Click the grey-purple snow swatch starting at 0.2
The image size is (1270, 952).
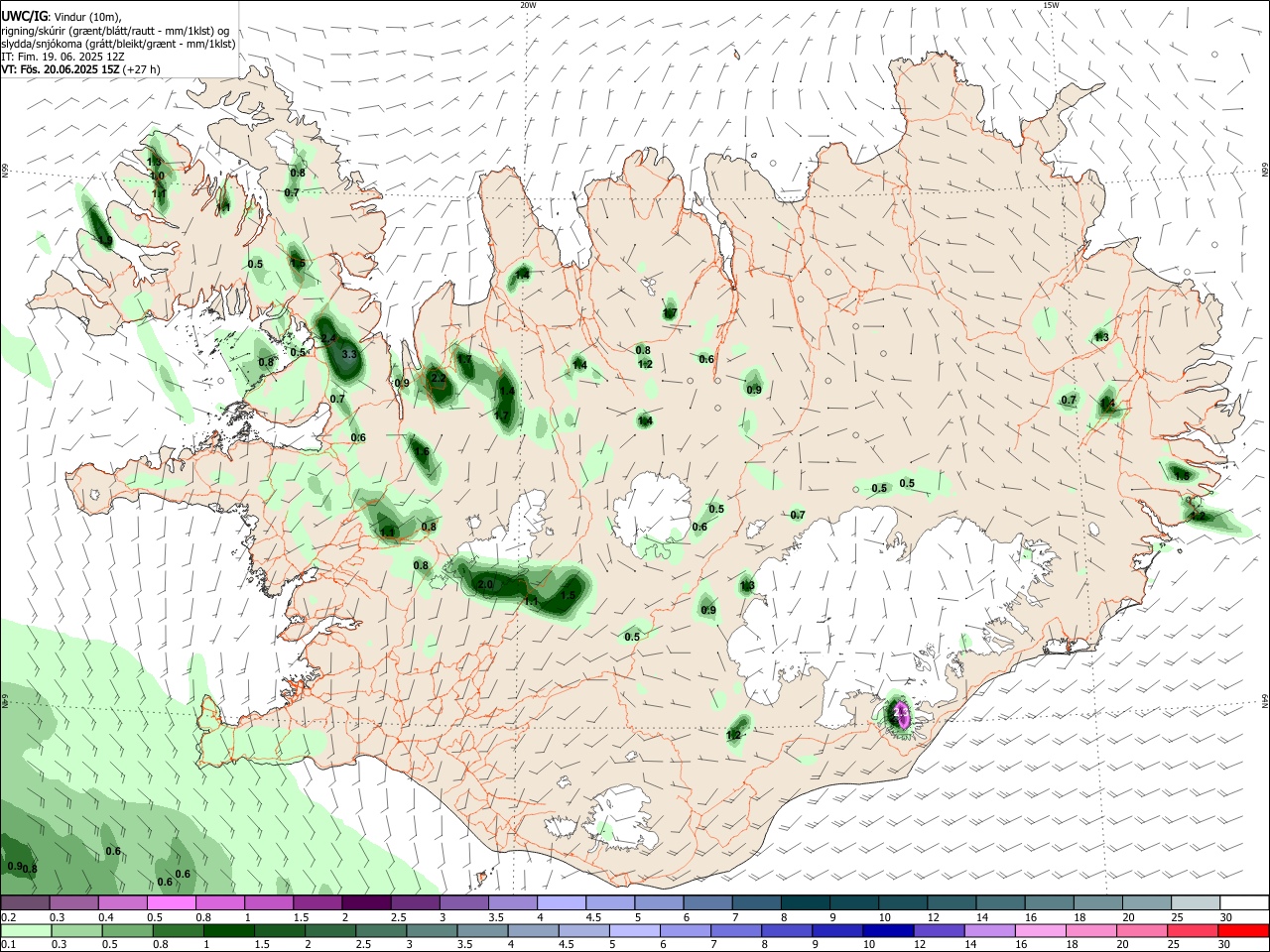(x=25, y=903)
